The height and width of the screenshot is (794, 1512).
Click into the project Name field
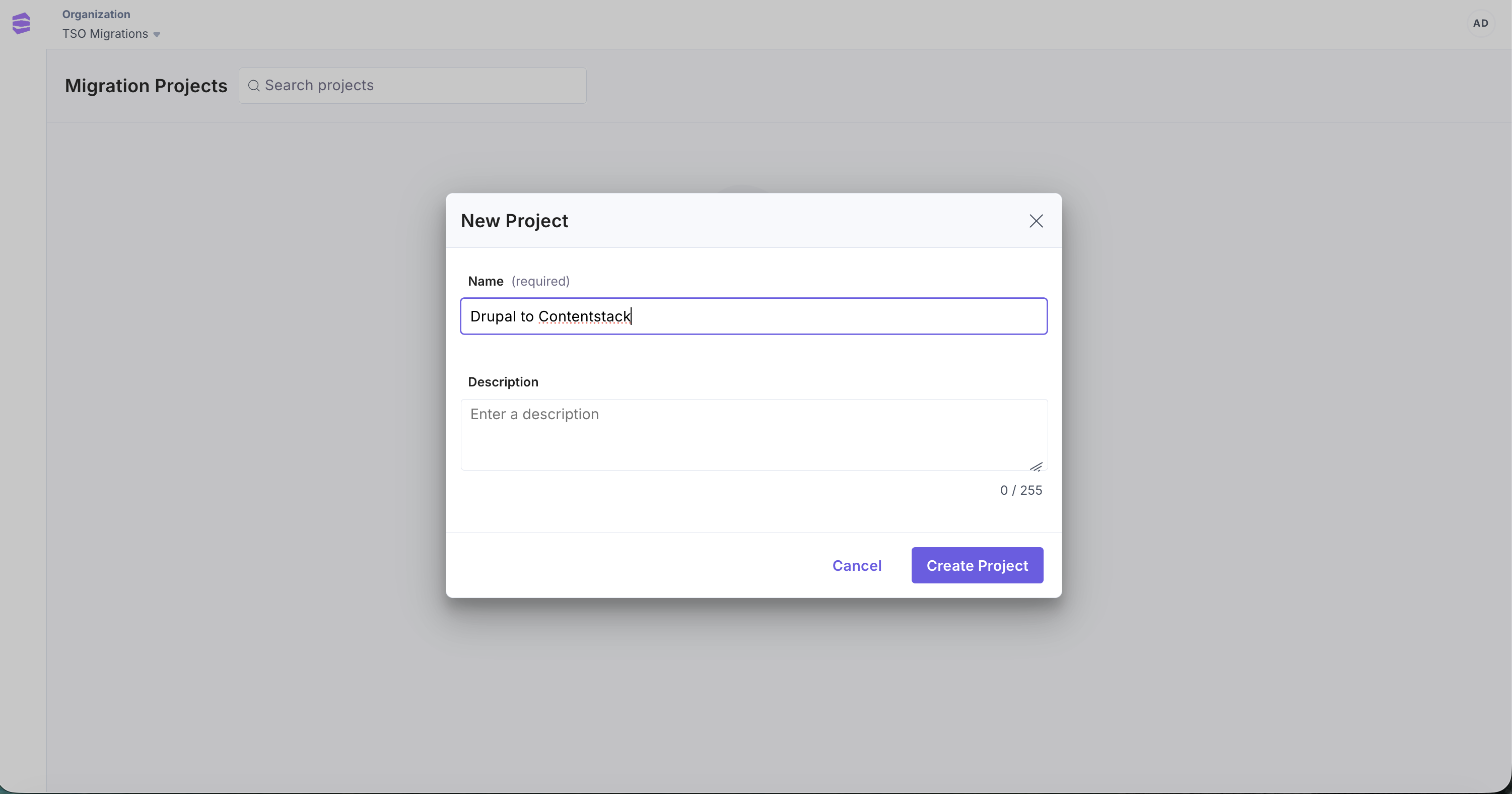coord(753,316)
